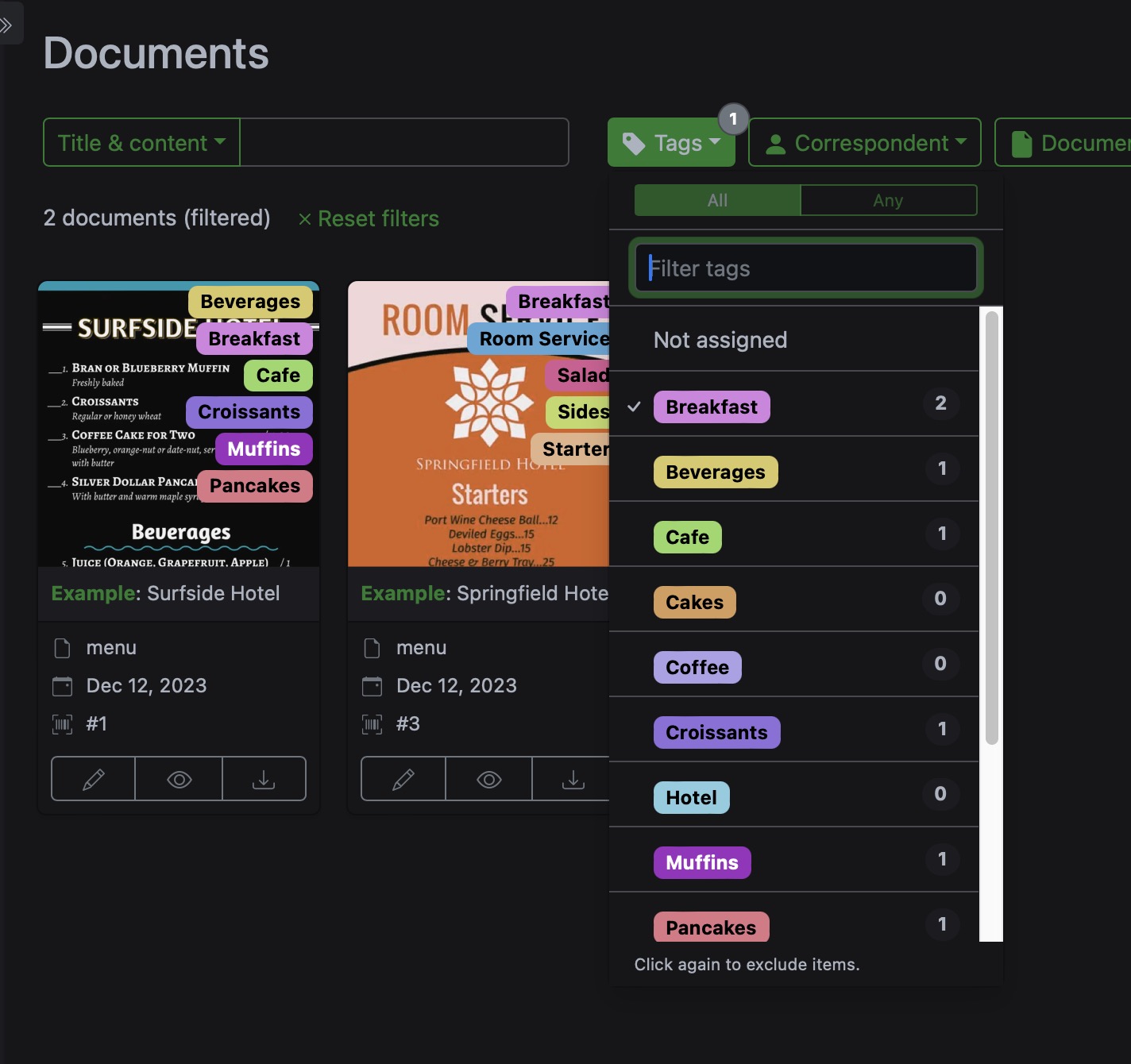Switch tag matching mode to Any
This screenshot has width=1131, height=1064.
coord(888,200)
